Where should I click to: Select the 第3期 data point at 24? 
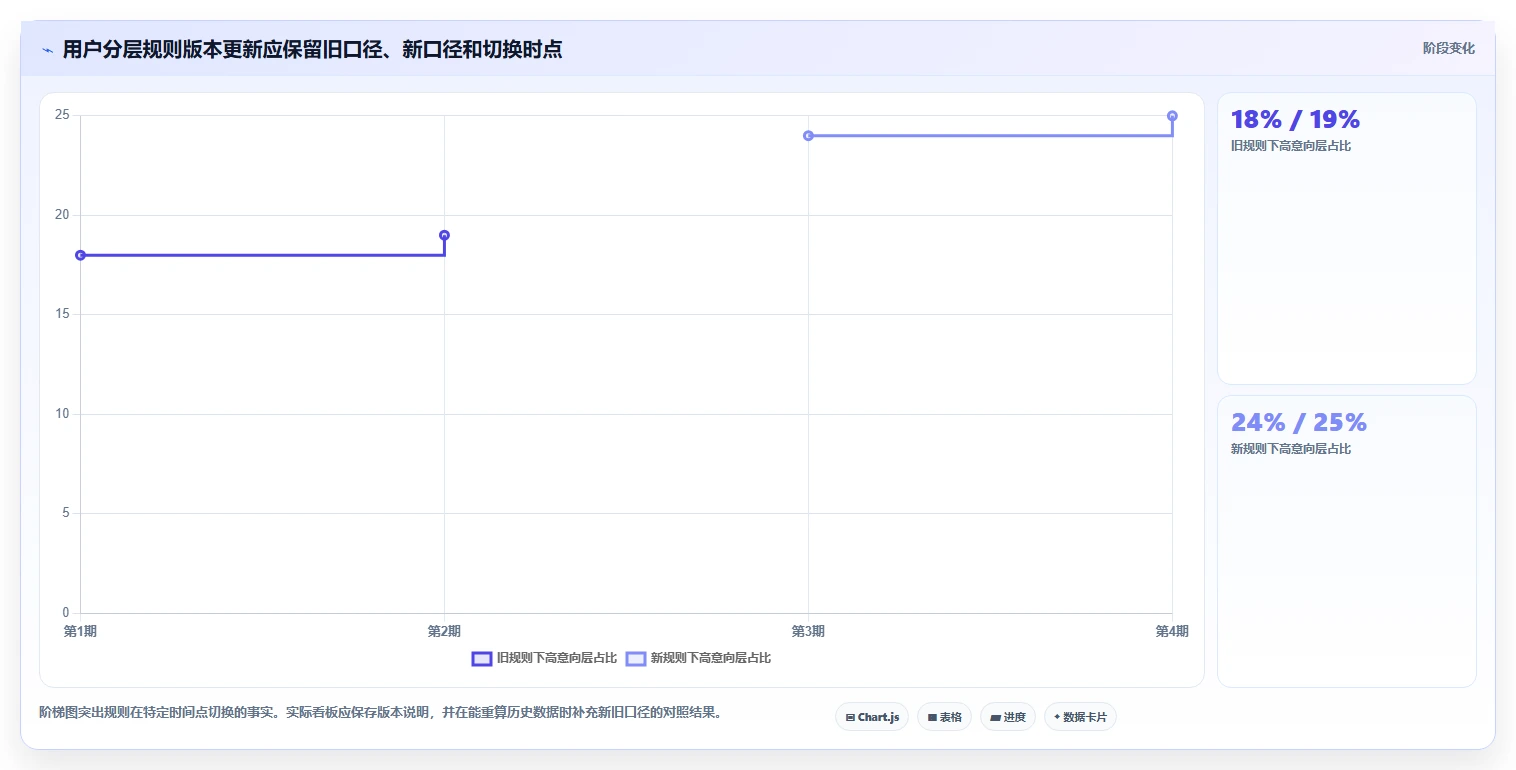tap(808, 135)
